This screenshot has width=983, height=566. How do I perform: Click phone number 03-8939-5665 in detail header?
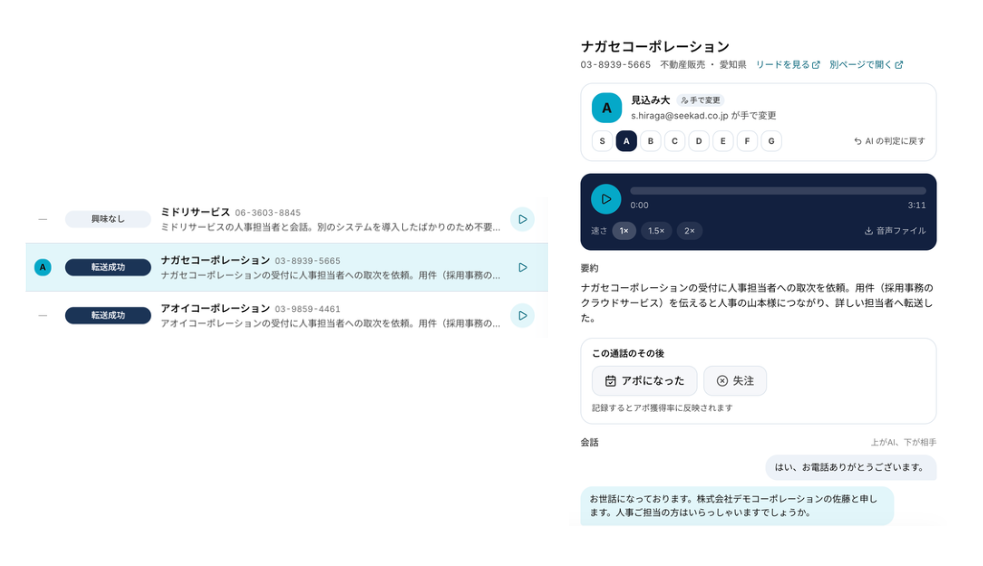click(x=616, y=65)
